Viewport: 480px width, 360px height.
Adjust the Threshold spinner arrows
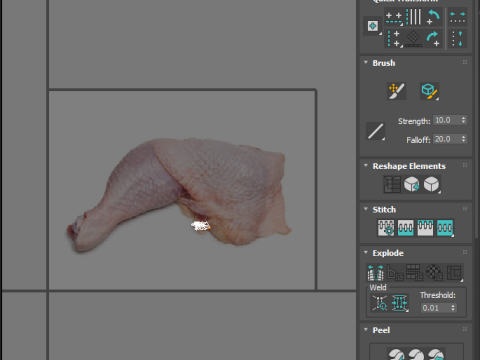(453, 308)
